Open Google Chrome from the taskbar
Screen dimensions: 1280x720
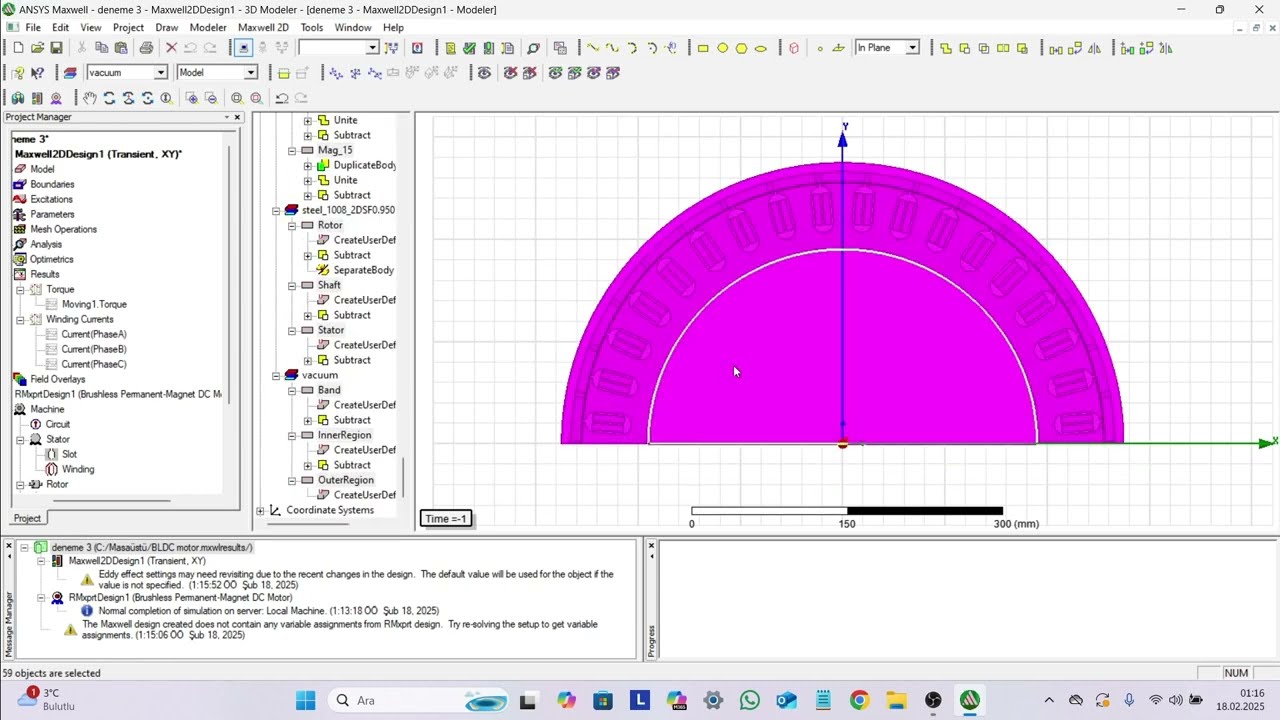pyautogui.click(x=859, y=700)
